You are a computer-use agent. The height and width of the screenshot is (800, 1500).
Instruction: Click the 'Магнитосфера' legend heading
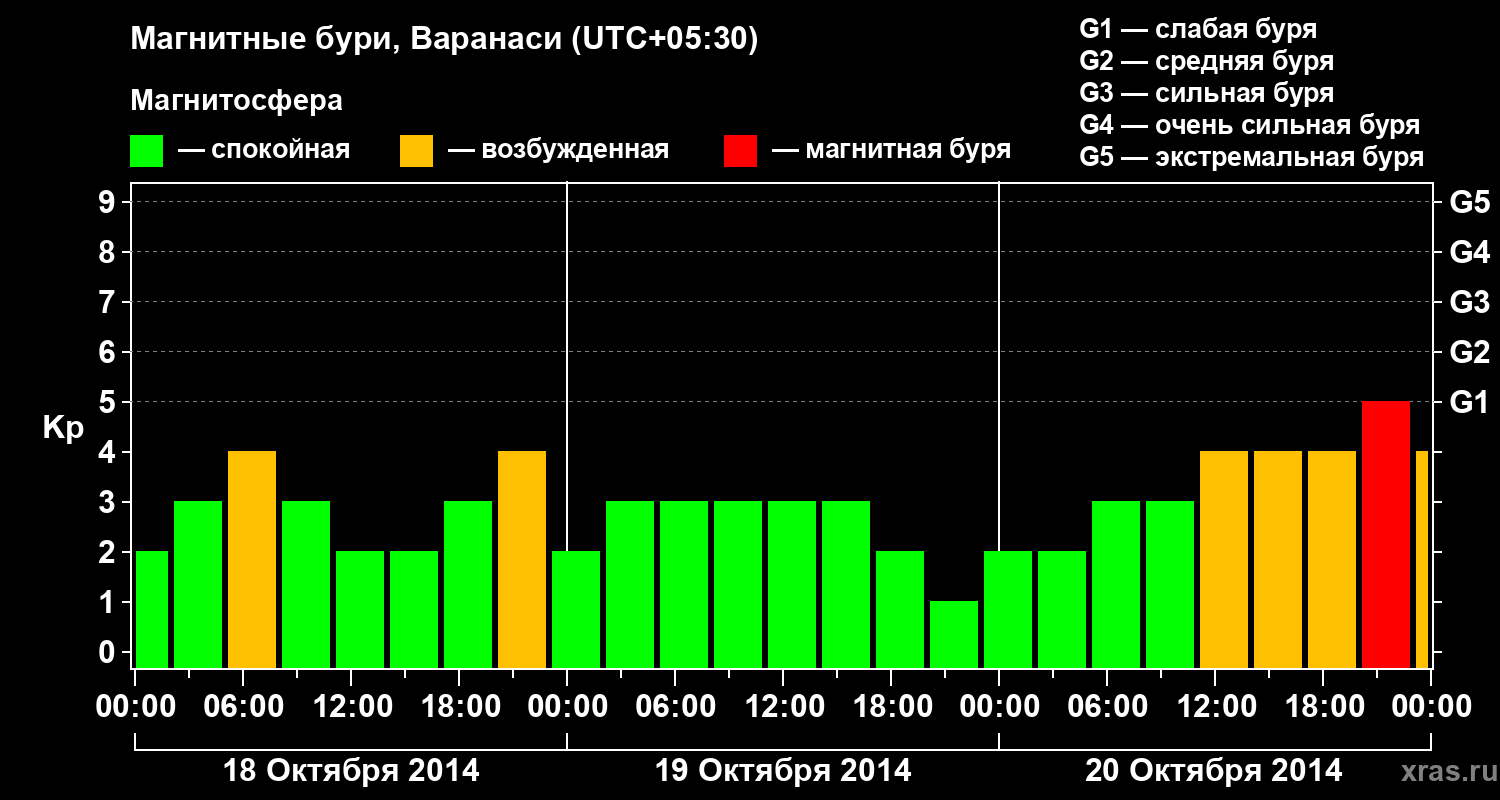236,101
